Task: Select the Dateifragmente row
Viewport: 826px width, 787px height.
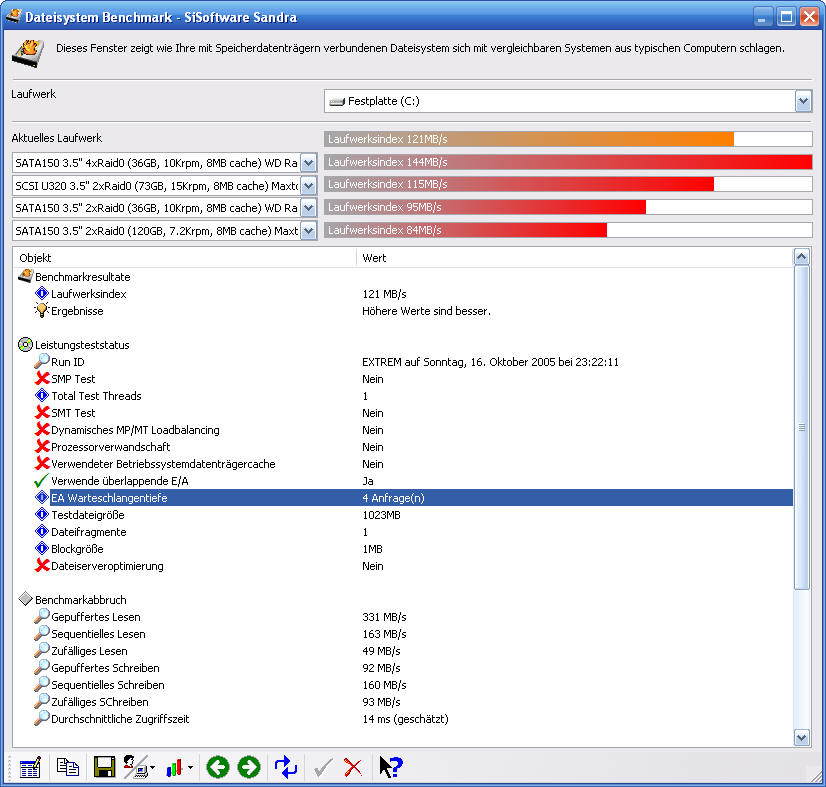Action: pos(414,532)
